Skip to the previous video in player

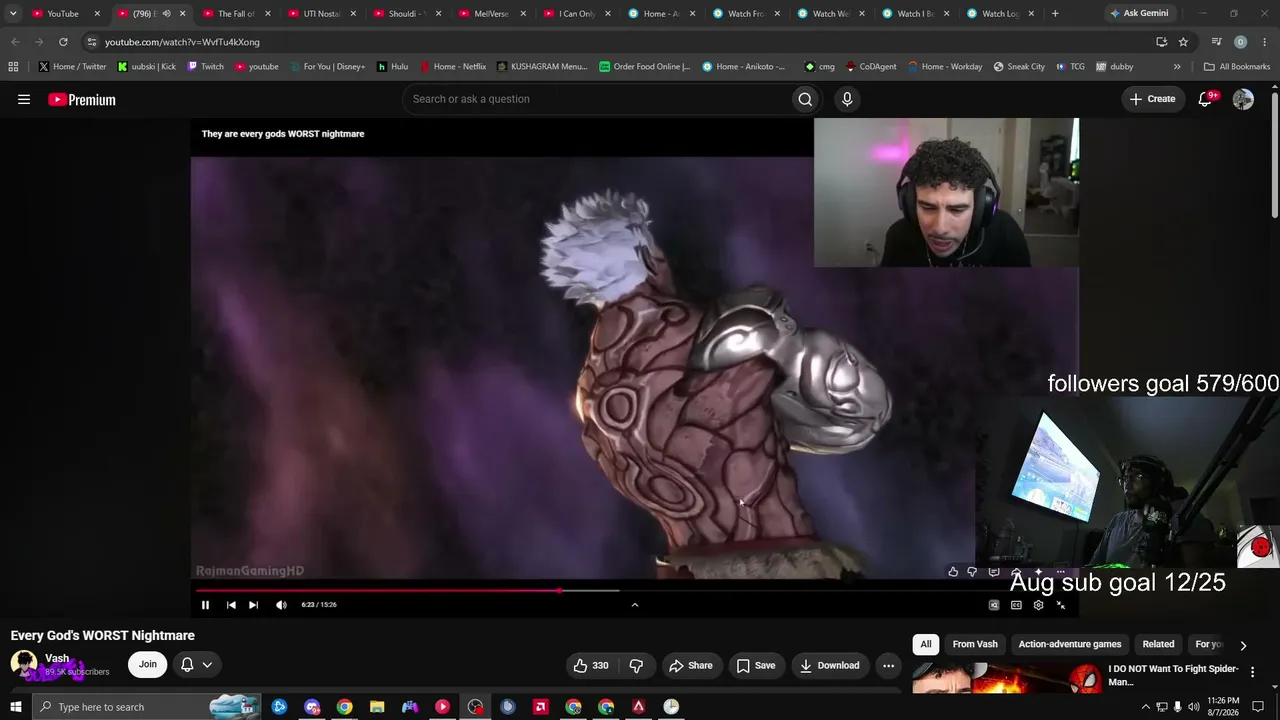pyautogui.click(x=231, y=605)
